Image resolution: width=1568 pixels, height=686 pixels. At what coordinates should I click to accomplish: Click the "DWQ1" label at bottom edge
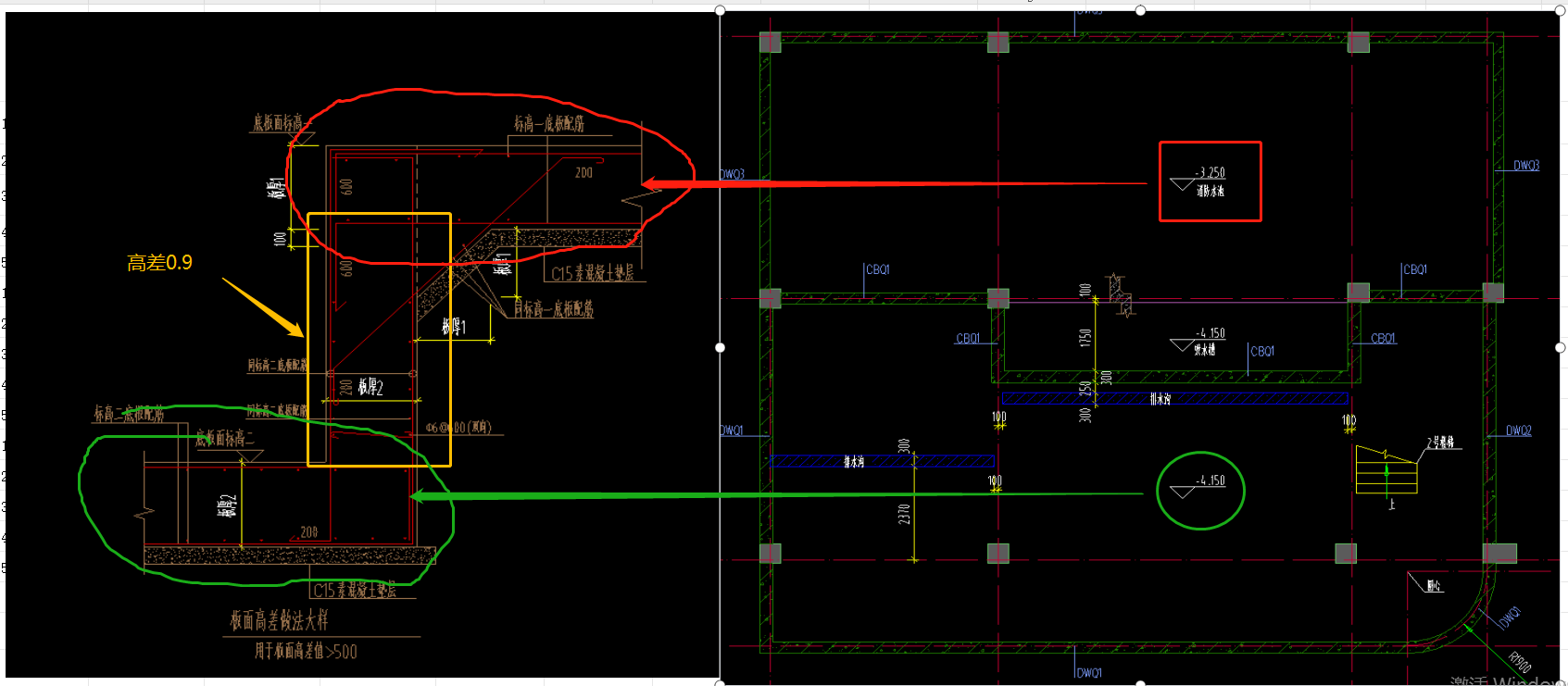point(1089,673)
